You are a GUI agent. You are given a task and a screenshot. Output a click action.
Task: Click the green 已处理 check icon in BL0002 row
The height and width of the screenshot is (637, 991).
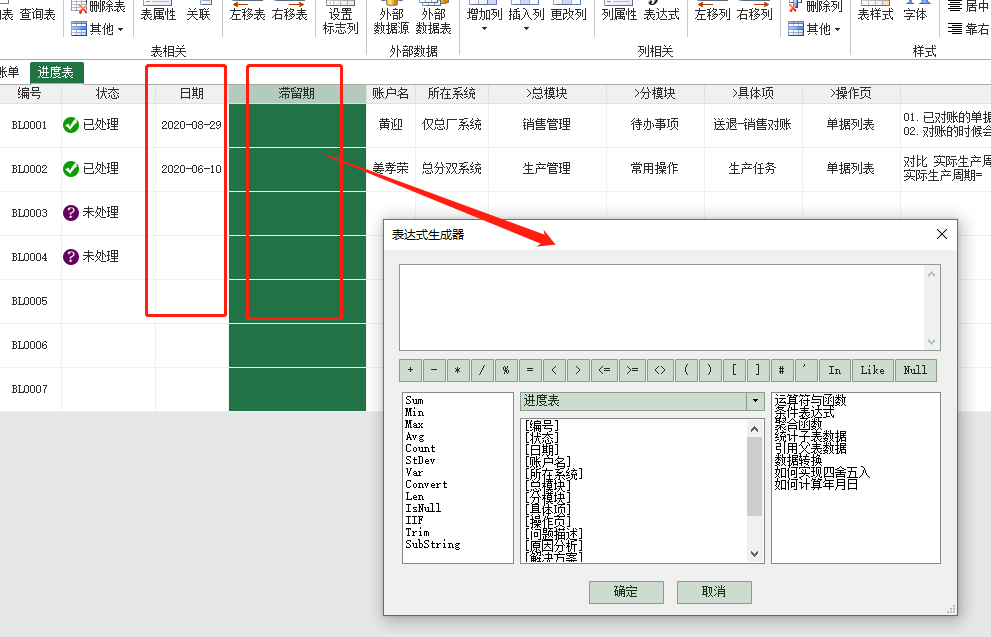71,169
